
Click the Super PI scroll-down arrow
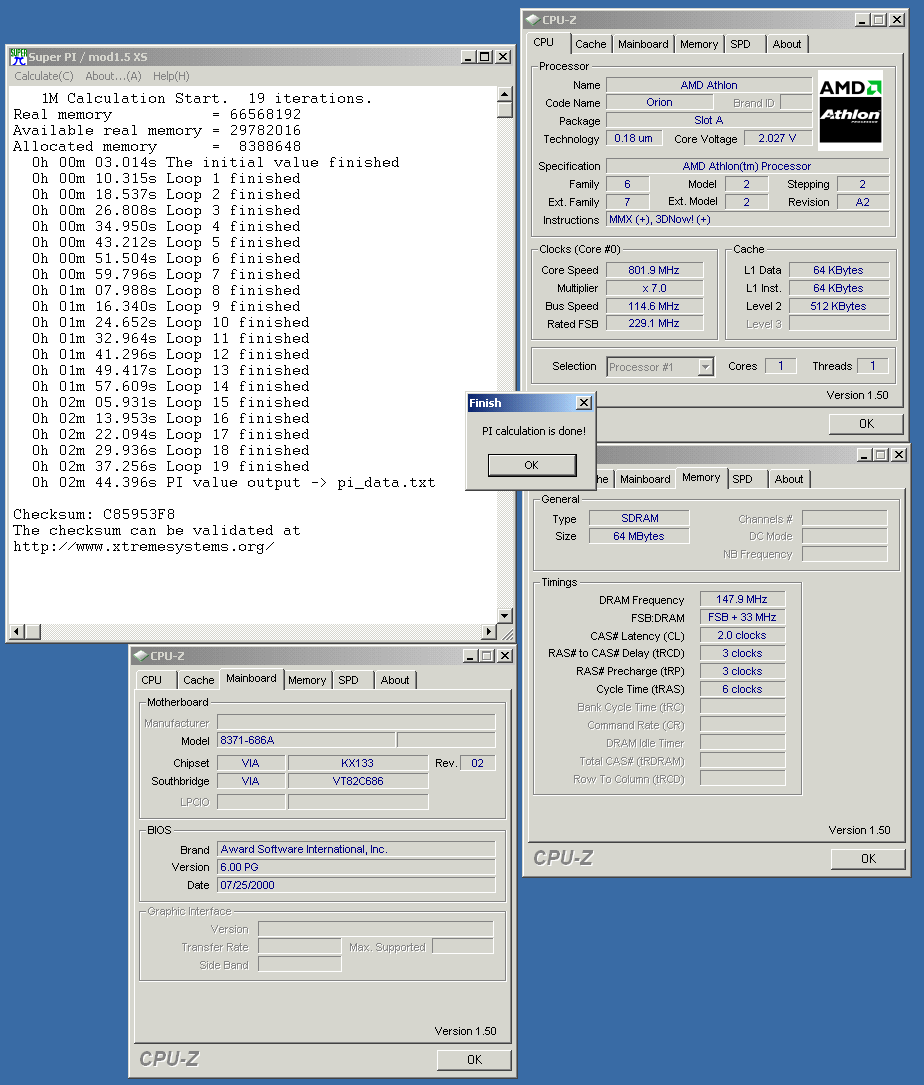point(505,615)
